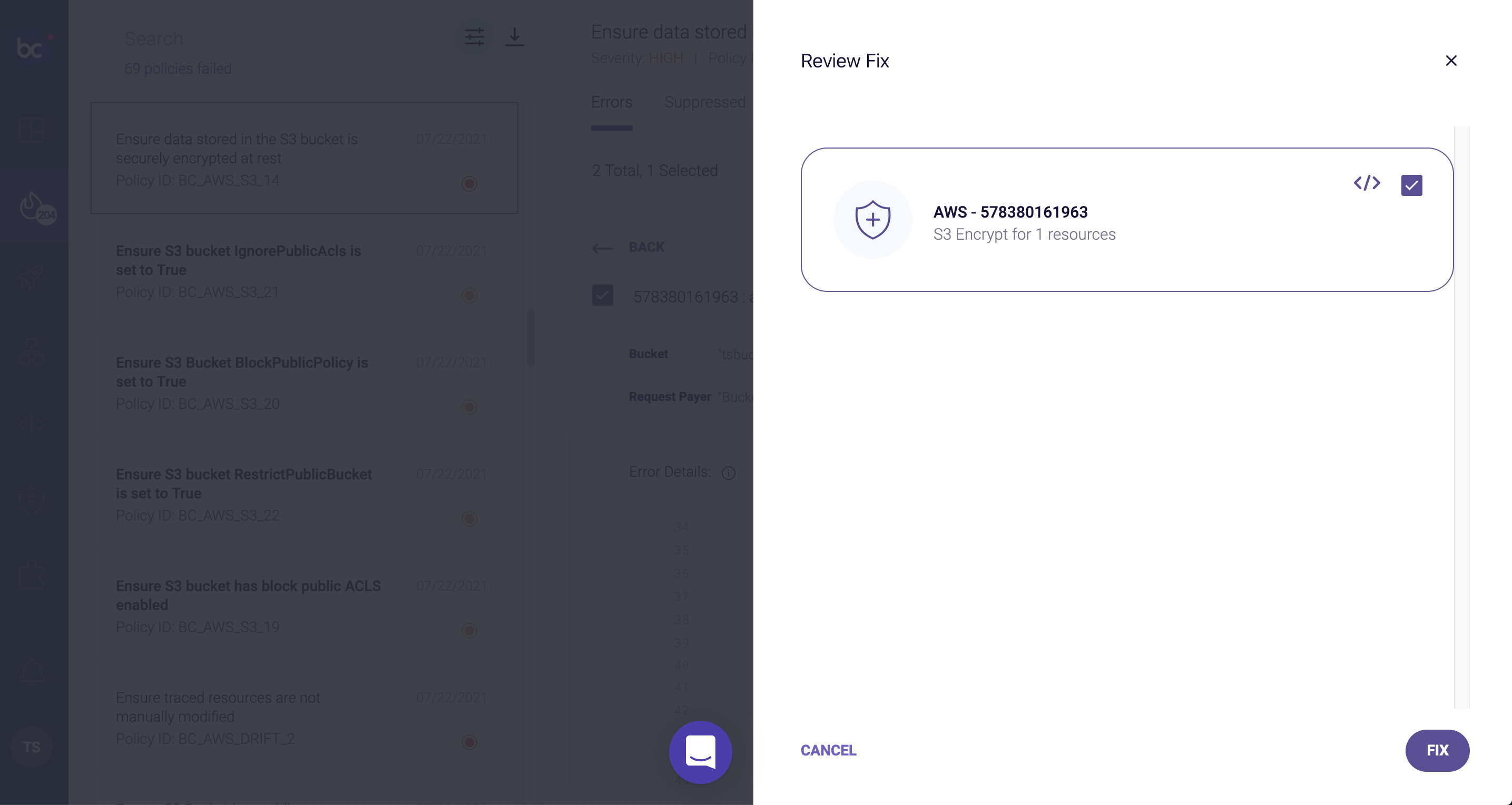Image resolution: width=1512 pixels, height=805 pixels.
Task: Click '2 Total, 1 Selected' text
Action: pyautogui.click(x=654, y=170)
